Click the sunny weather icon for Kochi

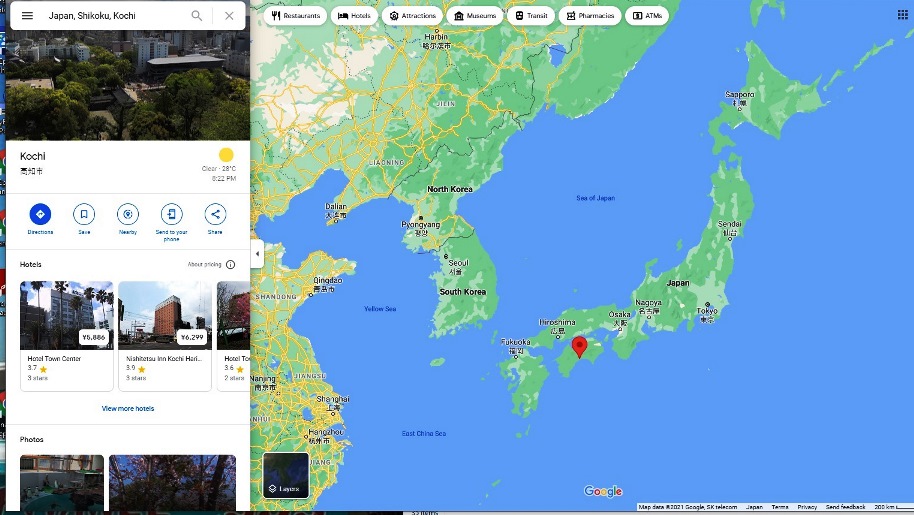coord(226,155)
